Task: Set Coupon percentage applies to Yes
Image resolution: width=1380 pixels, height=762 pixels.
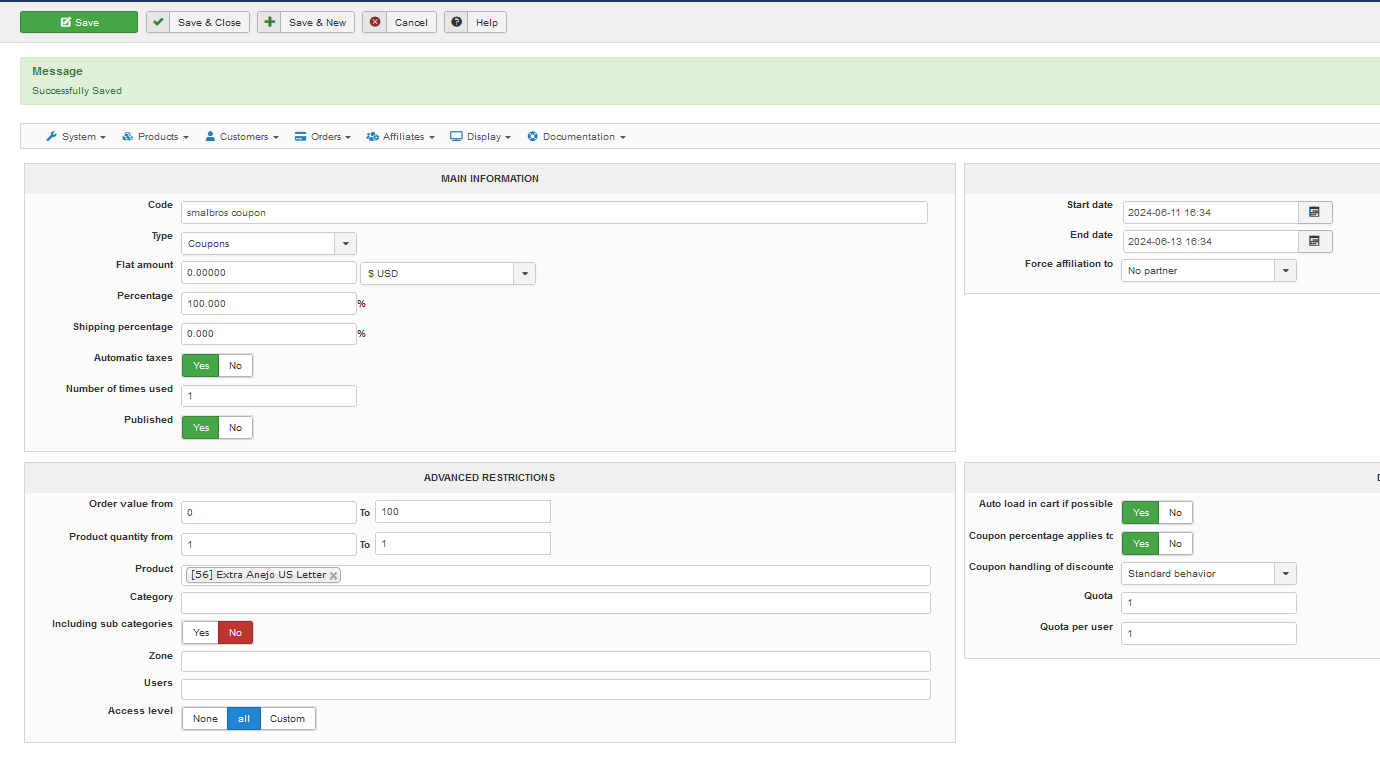Action: tap(1140, 543)
